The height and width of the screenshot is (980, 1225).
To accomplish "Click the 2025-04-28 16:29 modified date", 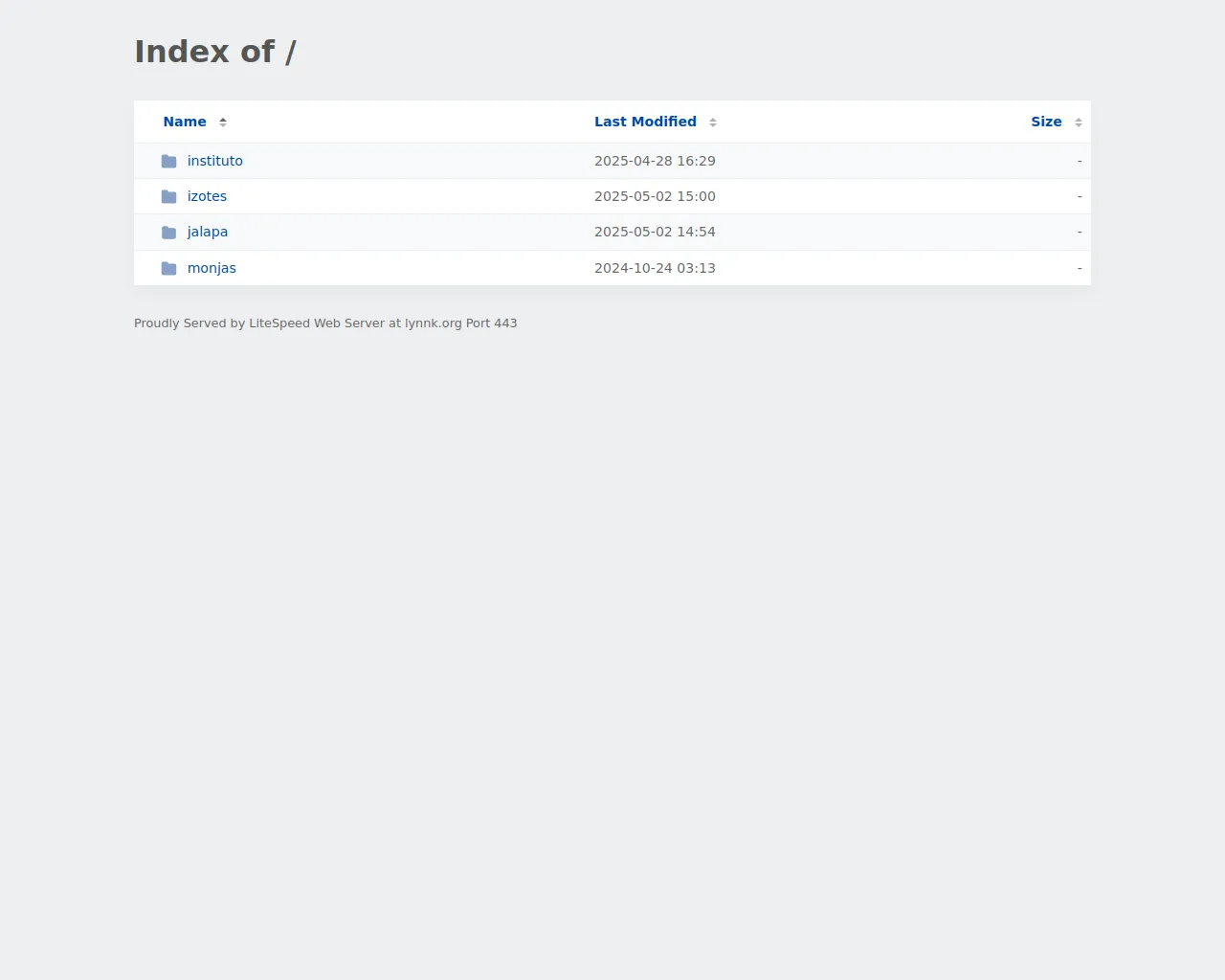I will 655,161.
